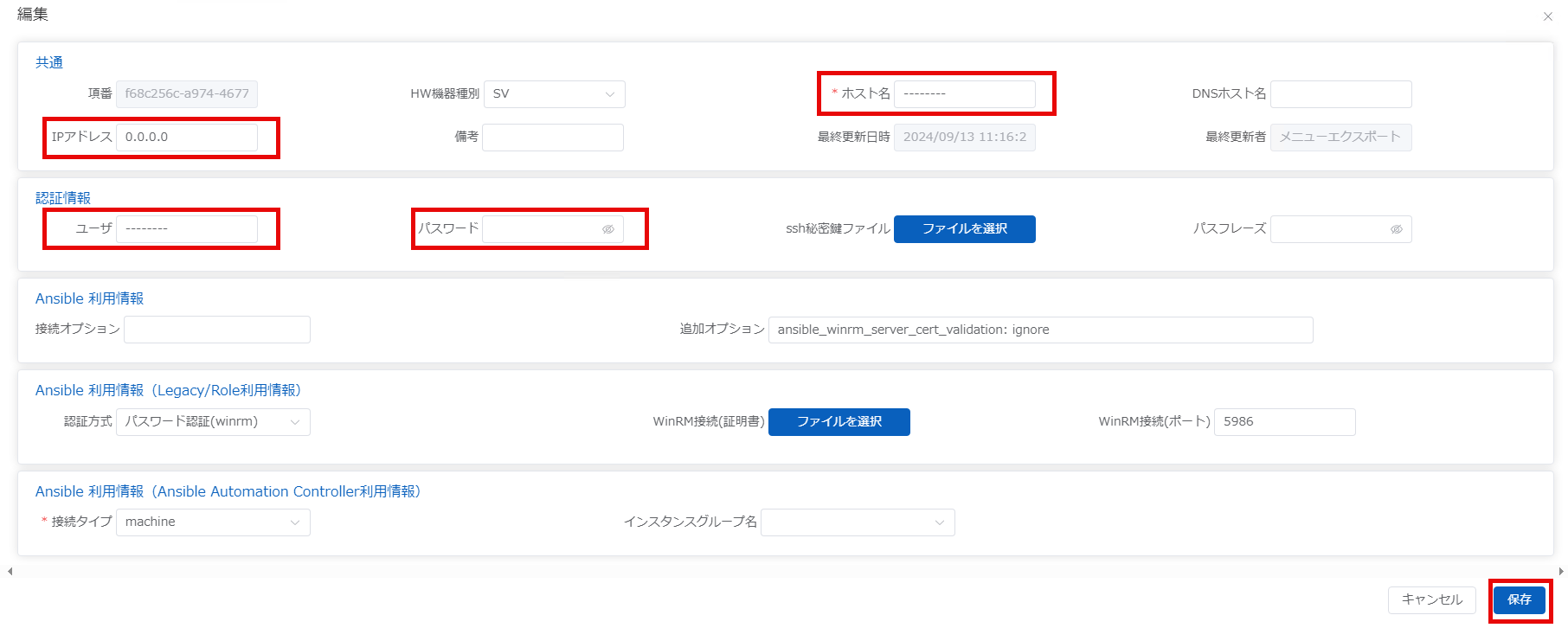Click the IPアドレス field

pyautogui.click(x=186, y=138)
